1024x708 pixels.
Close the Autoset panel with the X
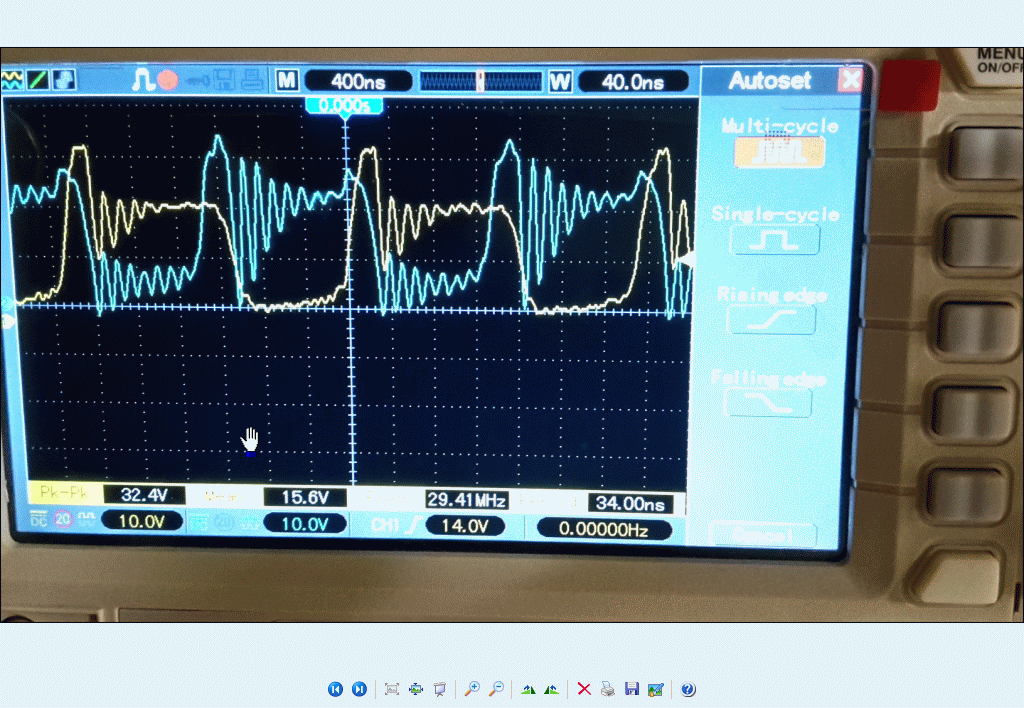[850, 80]
